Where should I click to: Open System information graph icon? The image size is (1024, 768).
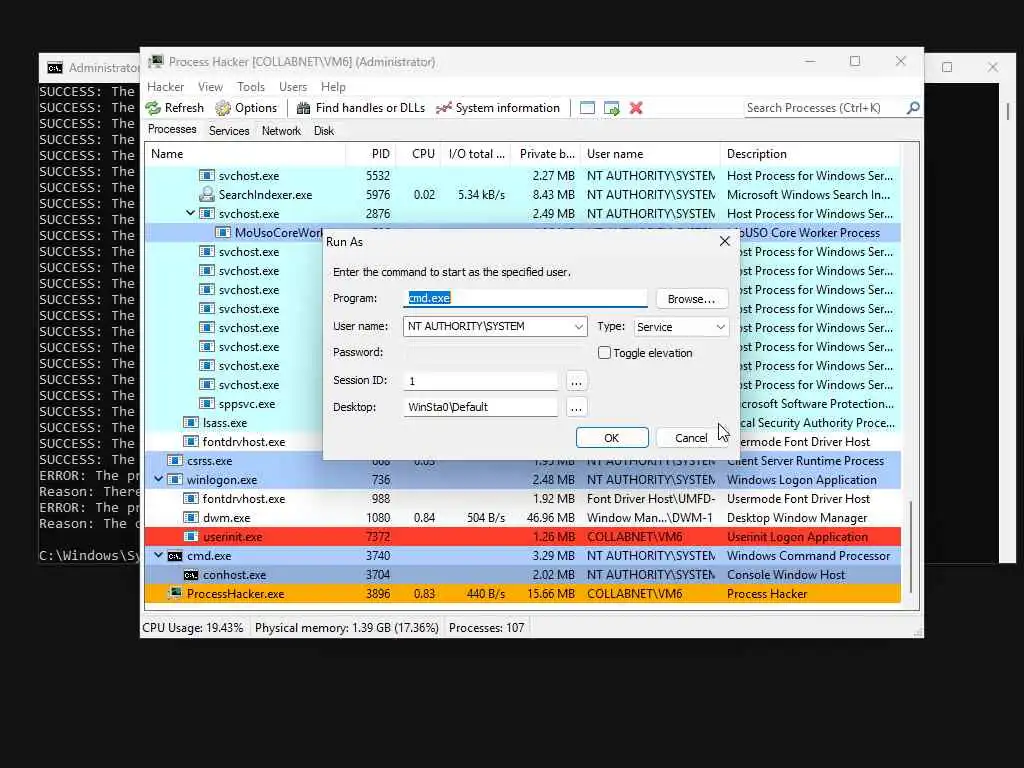[444, 108]
